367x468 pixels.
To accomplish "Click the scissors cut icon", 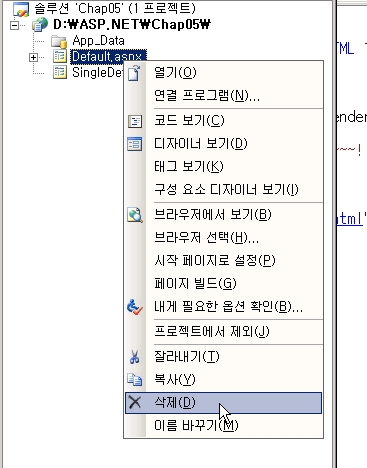I will tap(135, 357).
